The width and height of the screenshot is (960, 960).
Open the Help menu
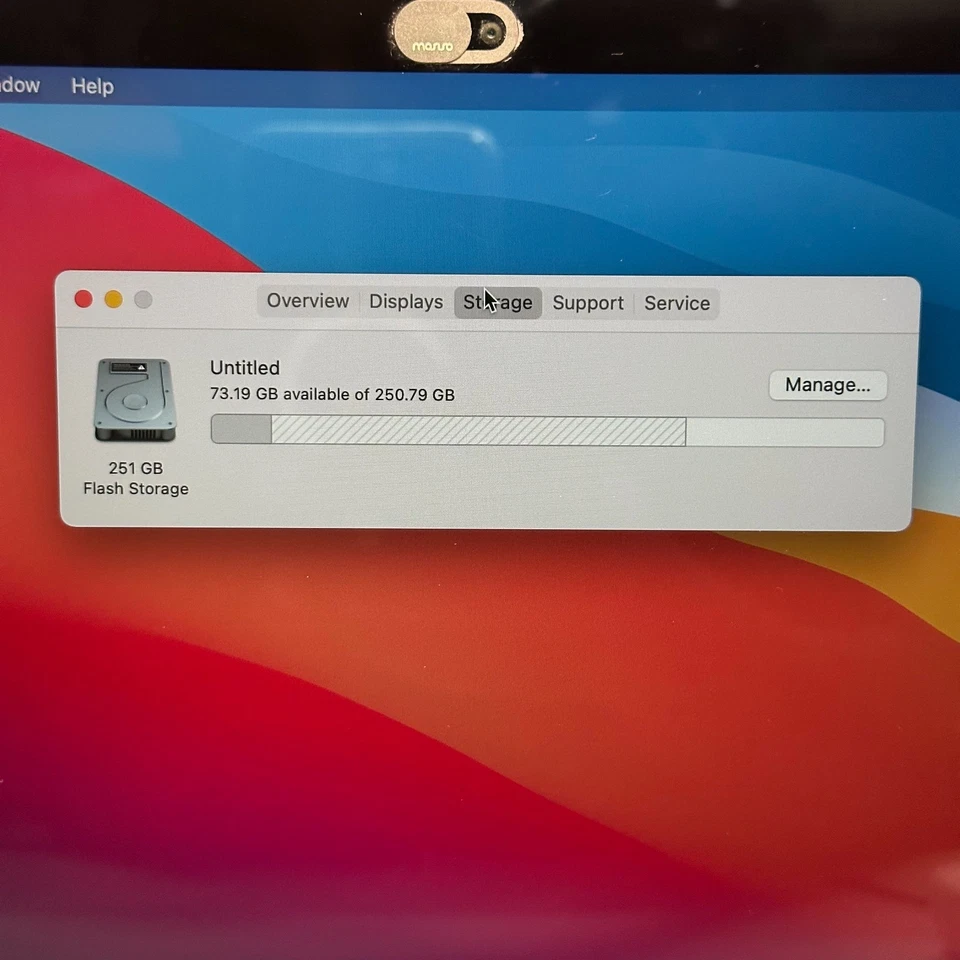click(91, 86)
